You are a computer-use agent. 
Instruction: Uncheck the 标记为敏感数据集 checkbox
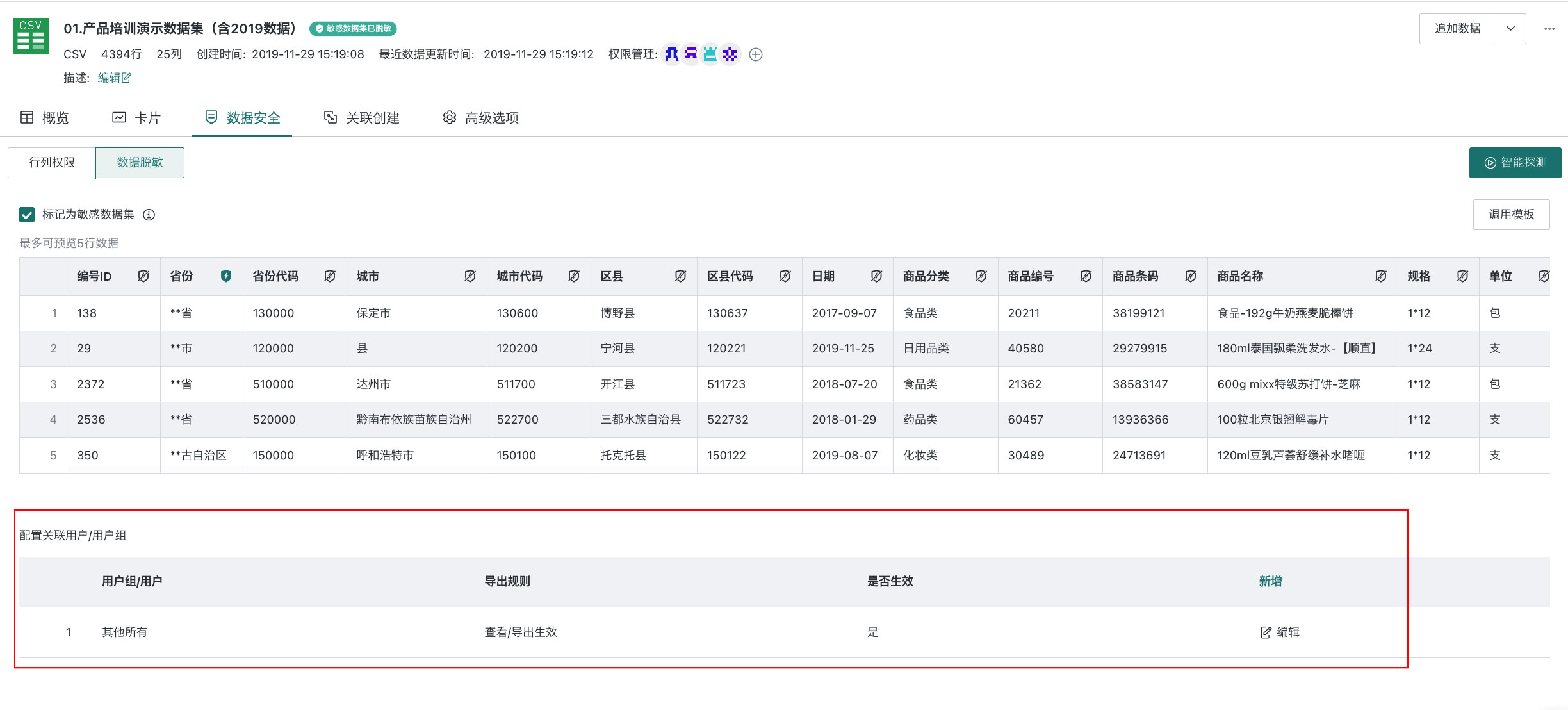pos(26,215)
